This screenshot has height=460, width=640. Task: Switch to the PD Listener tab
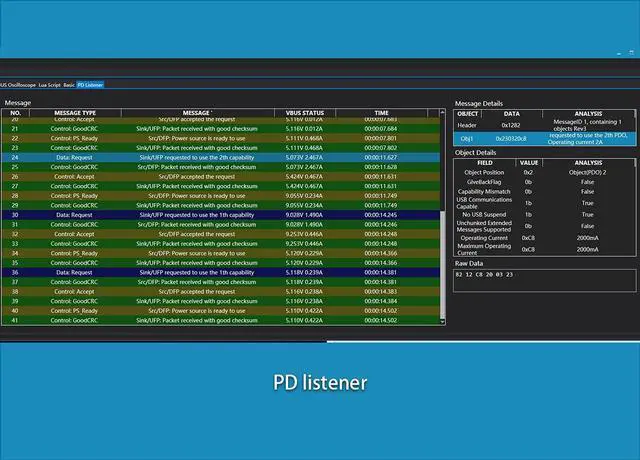(x=90, y=85)
